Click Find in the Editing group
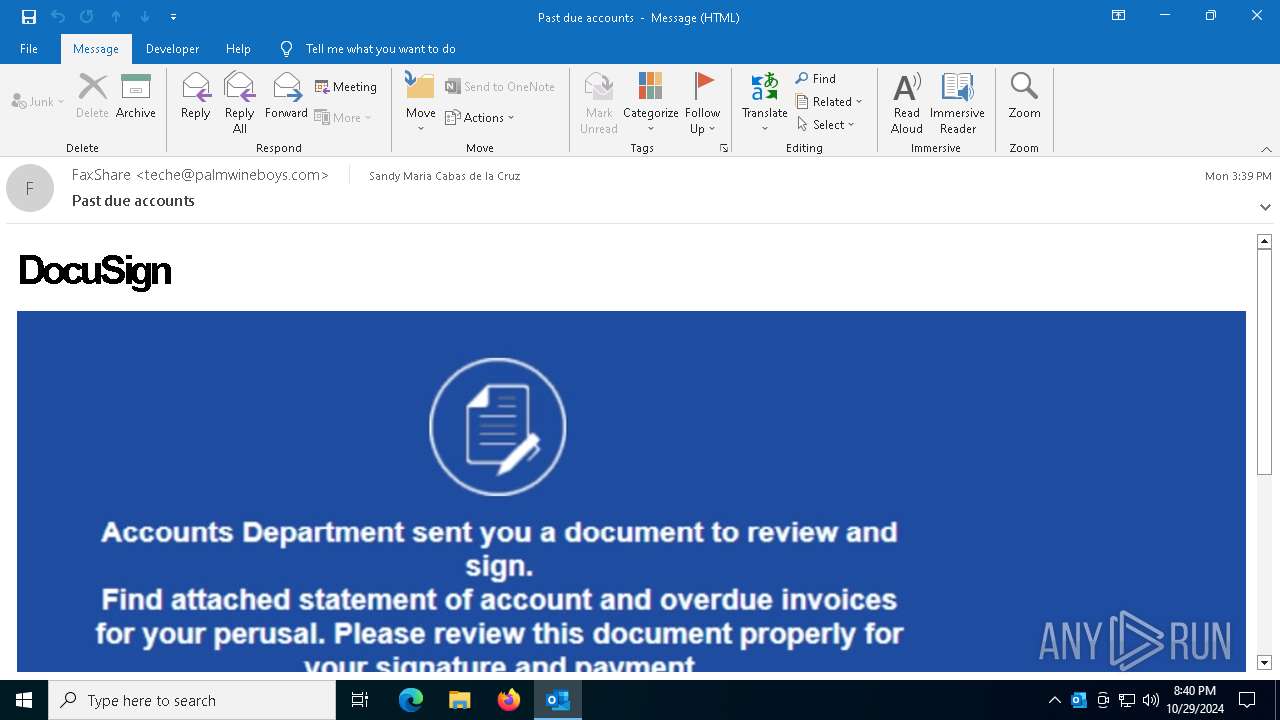1280x720 pixels. click(x=816, y=78)
